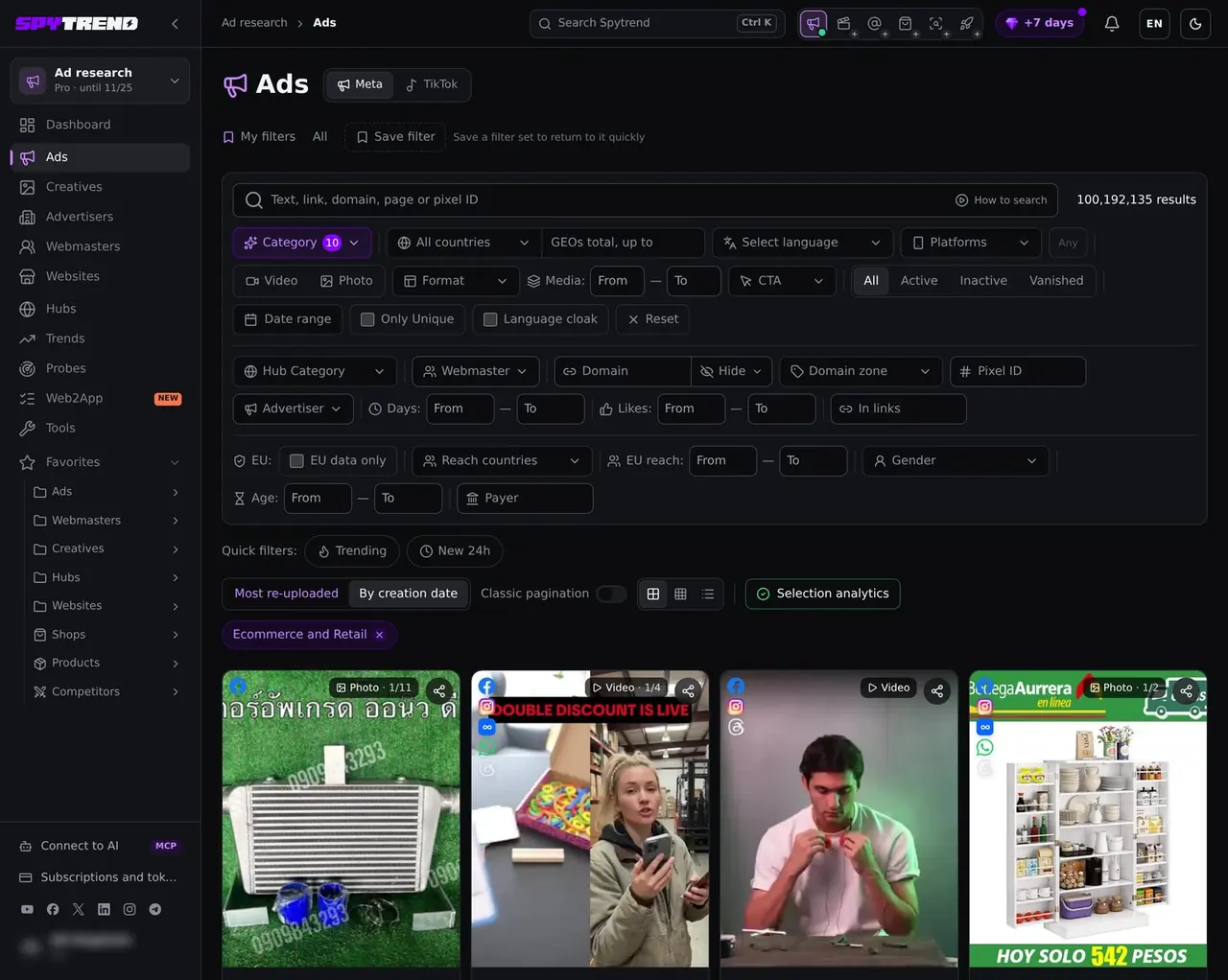
Task: Open the Telegram link in sidebar footer
Action: pyautogui.click(x=155, y=909)
